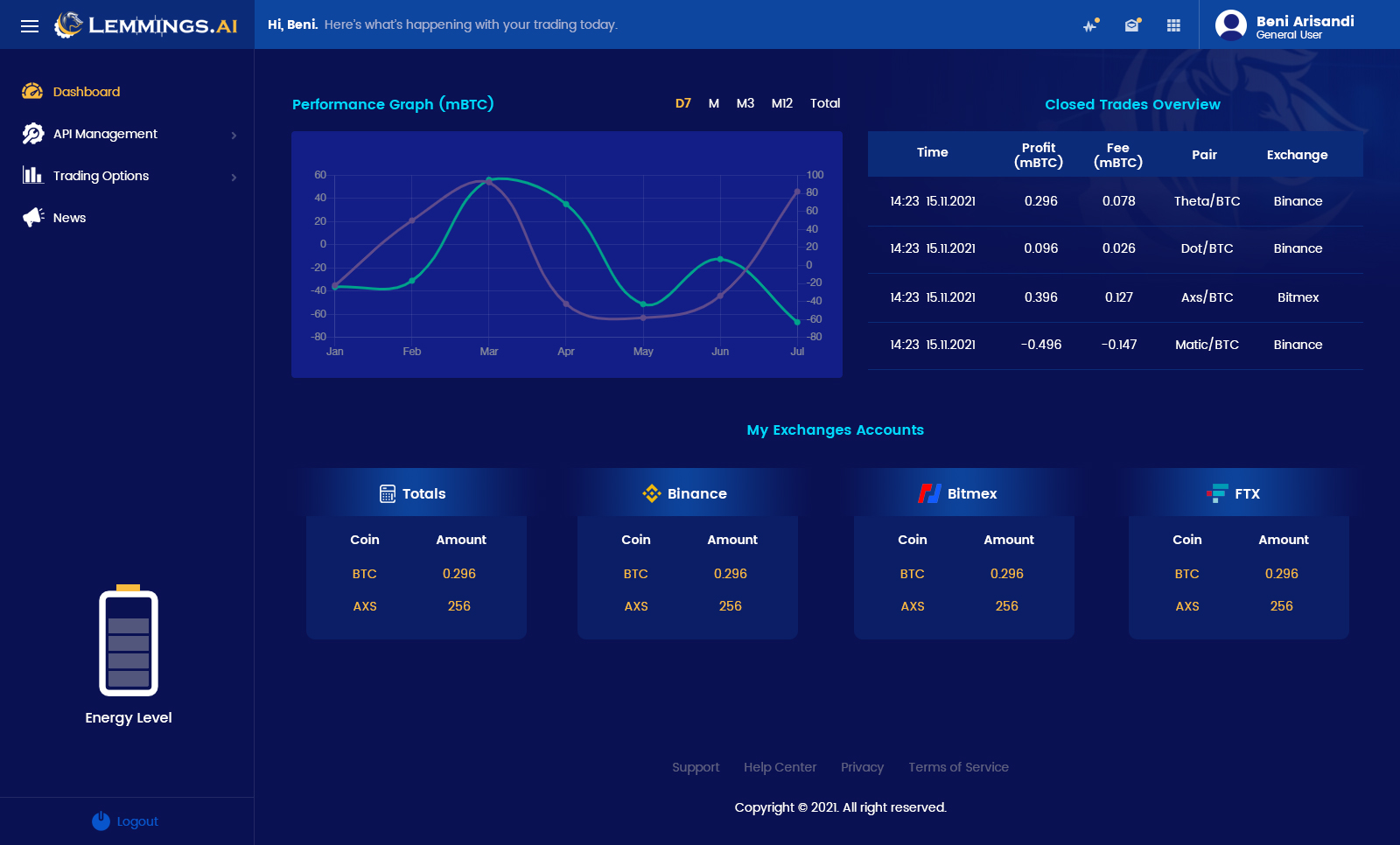Click the Exchange column header
Screen dimensions: 1400x845
[x=1298, y=155]
